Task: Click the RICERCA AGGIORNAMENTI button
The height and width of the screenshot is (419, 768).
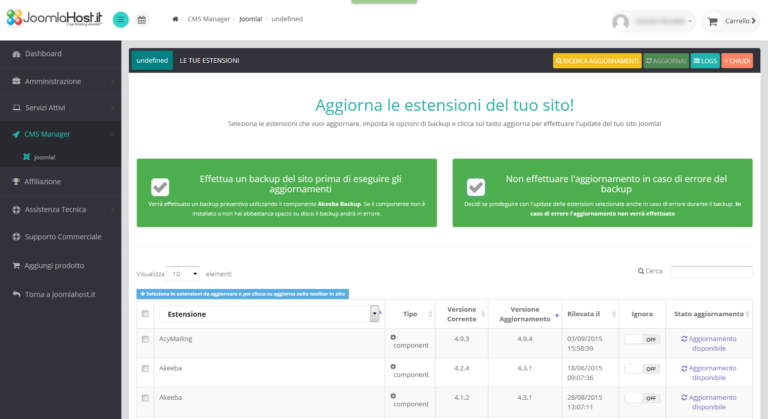Action: pyautogui.click(x=597, y=61)
